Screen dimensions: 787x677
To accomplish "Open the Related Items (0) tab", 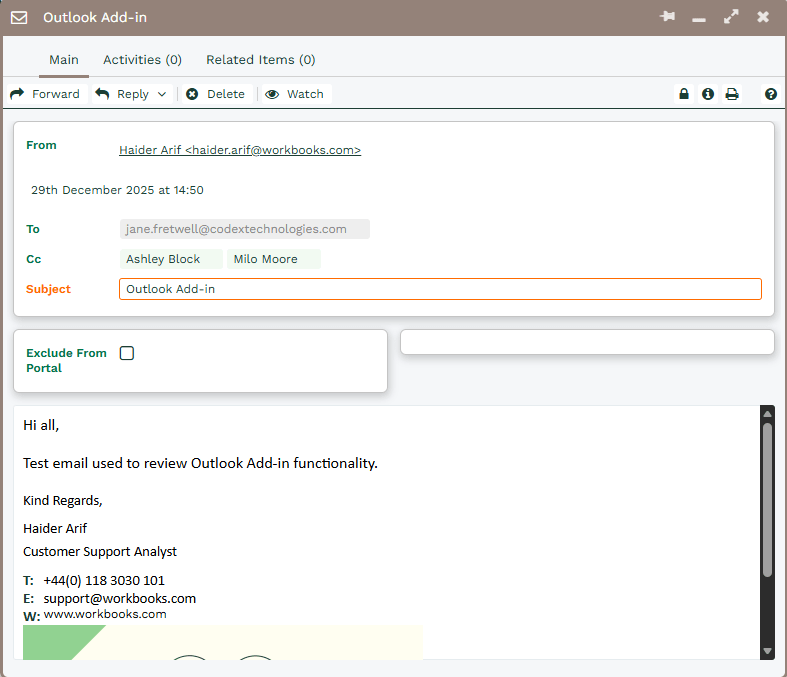I will point(260,60).
